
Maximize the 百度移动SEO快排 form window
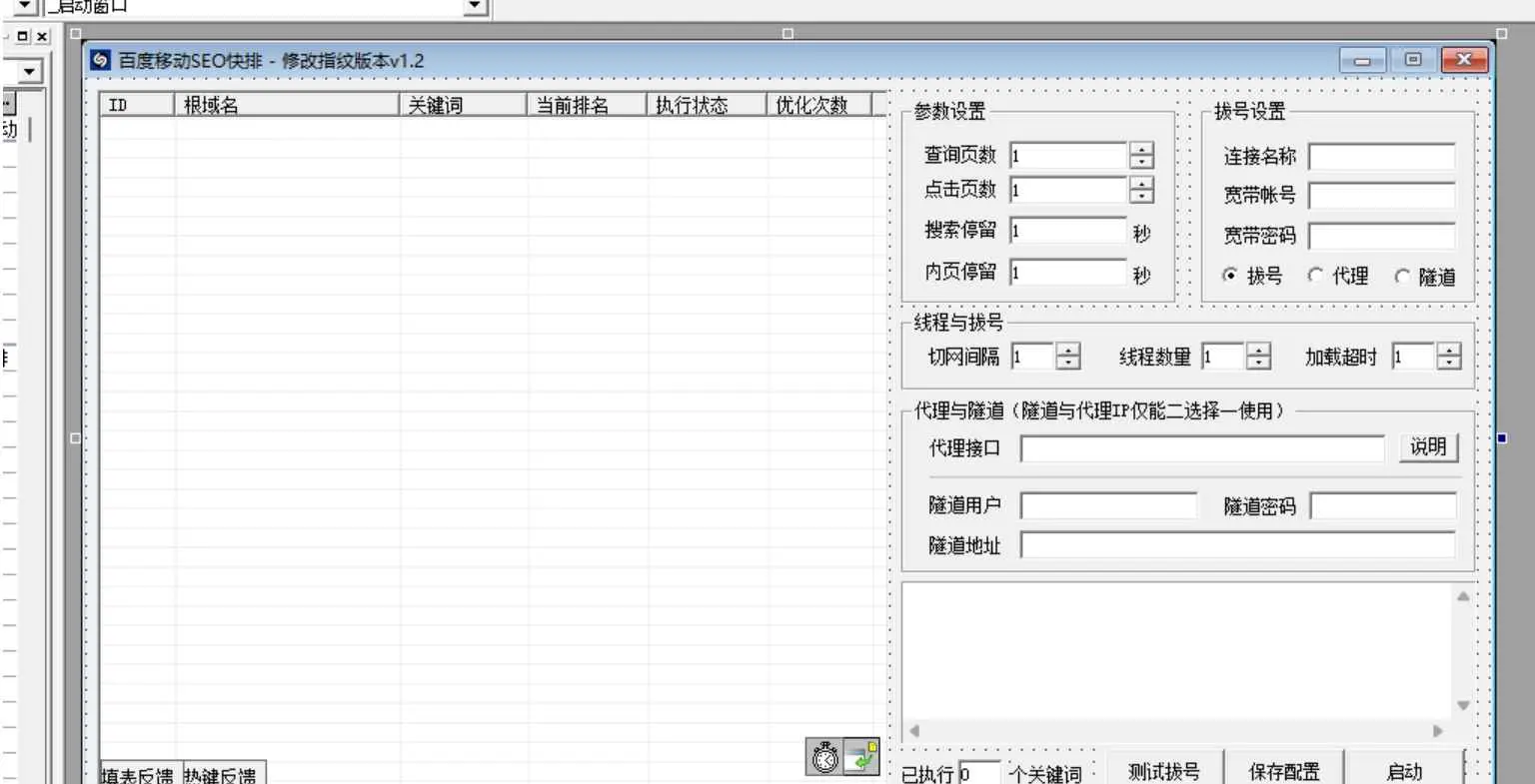[1413, 60]
